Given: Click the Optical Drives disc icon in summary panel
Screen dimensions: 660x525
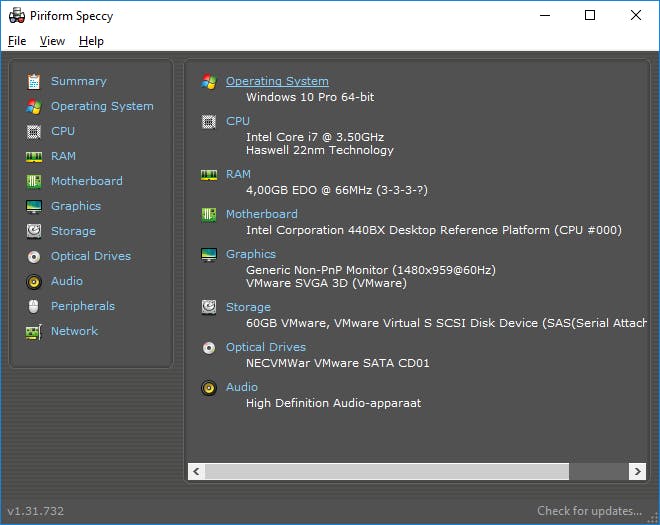Looking at the screenshot, I should [x=209, y=348].
